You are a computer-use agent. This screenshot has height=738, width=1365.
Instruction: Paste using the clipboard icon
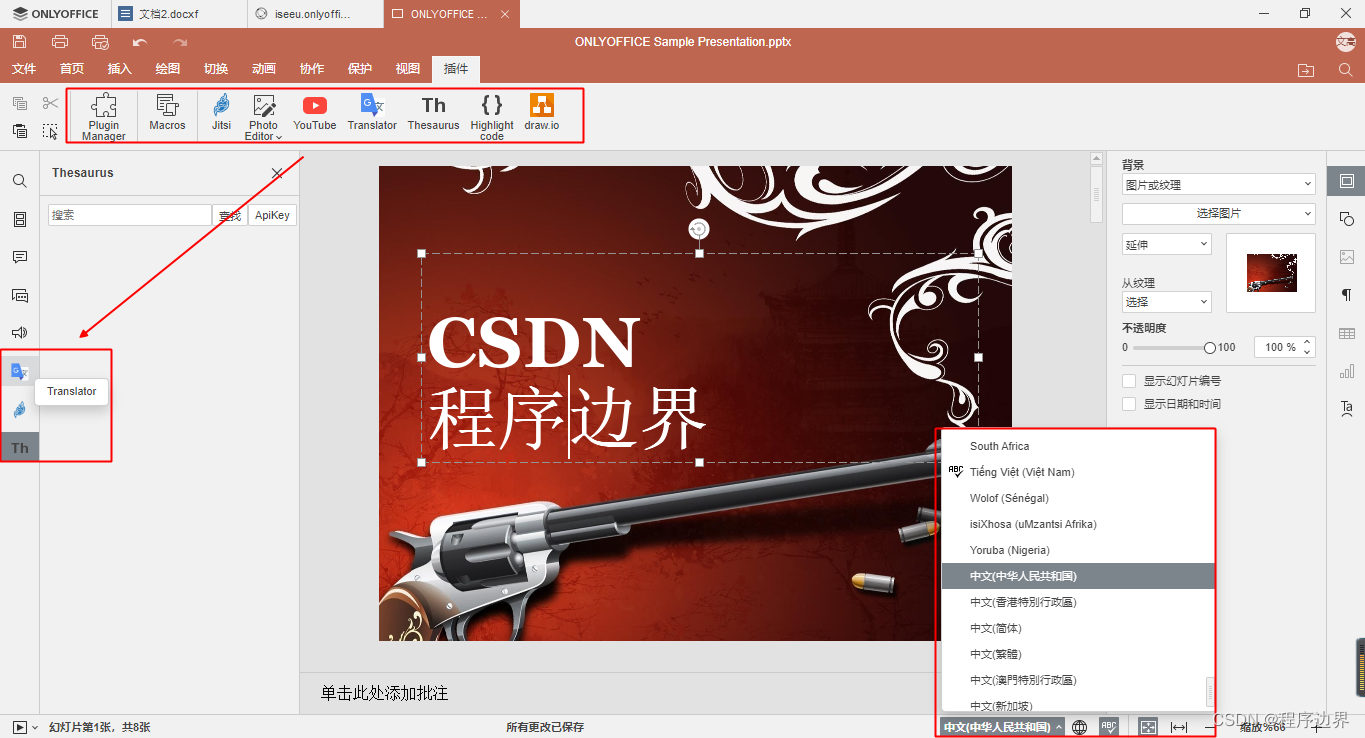tap(20, 131)
